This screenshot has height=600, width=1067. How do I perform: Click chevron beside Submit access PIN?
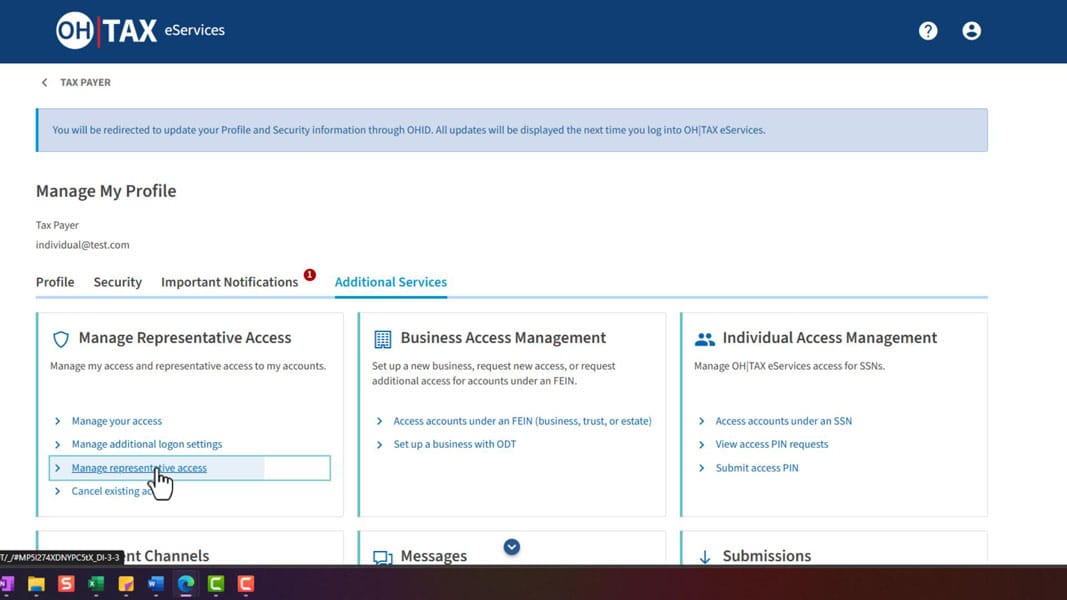click(702, 468)
